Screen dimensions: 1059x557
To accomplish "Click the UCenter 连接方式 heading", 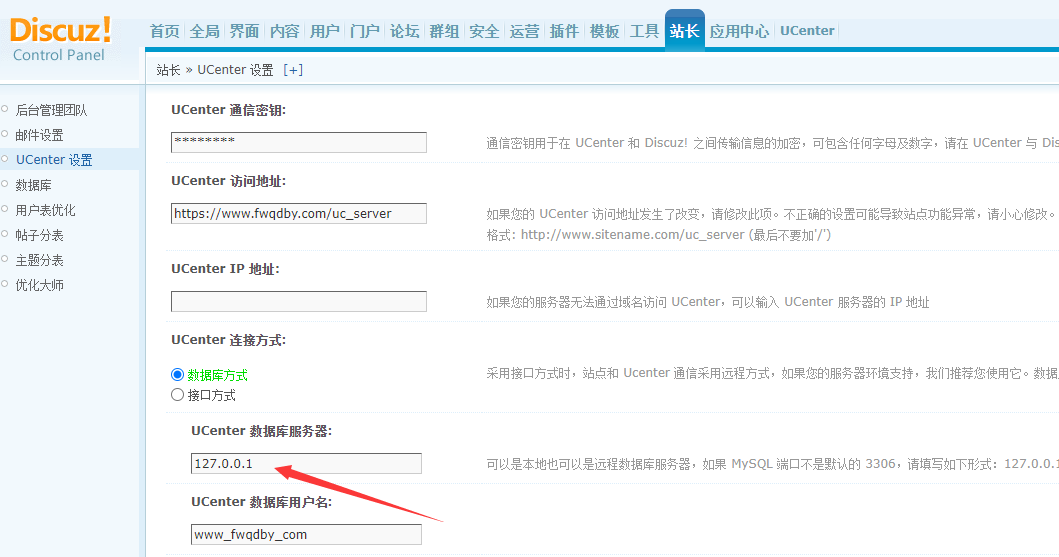I will point(228,340).
